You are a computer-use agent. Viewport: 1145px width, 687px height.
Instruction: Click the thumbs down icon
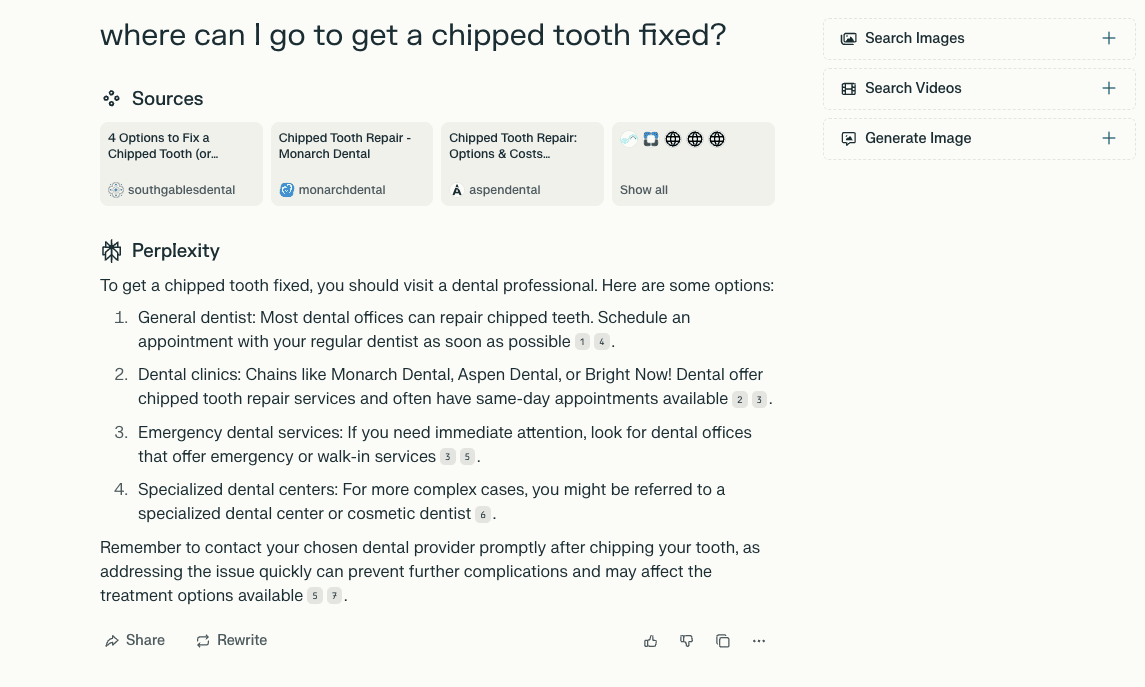click(687, 641)
